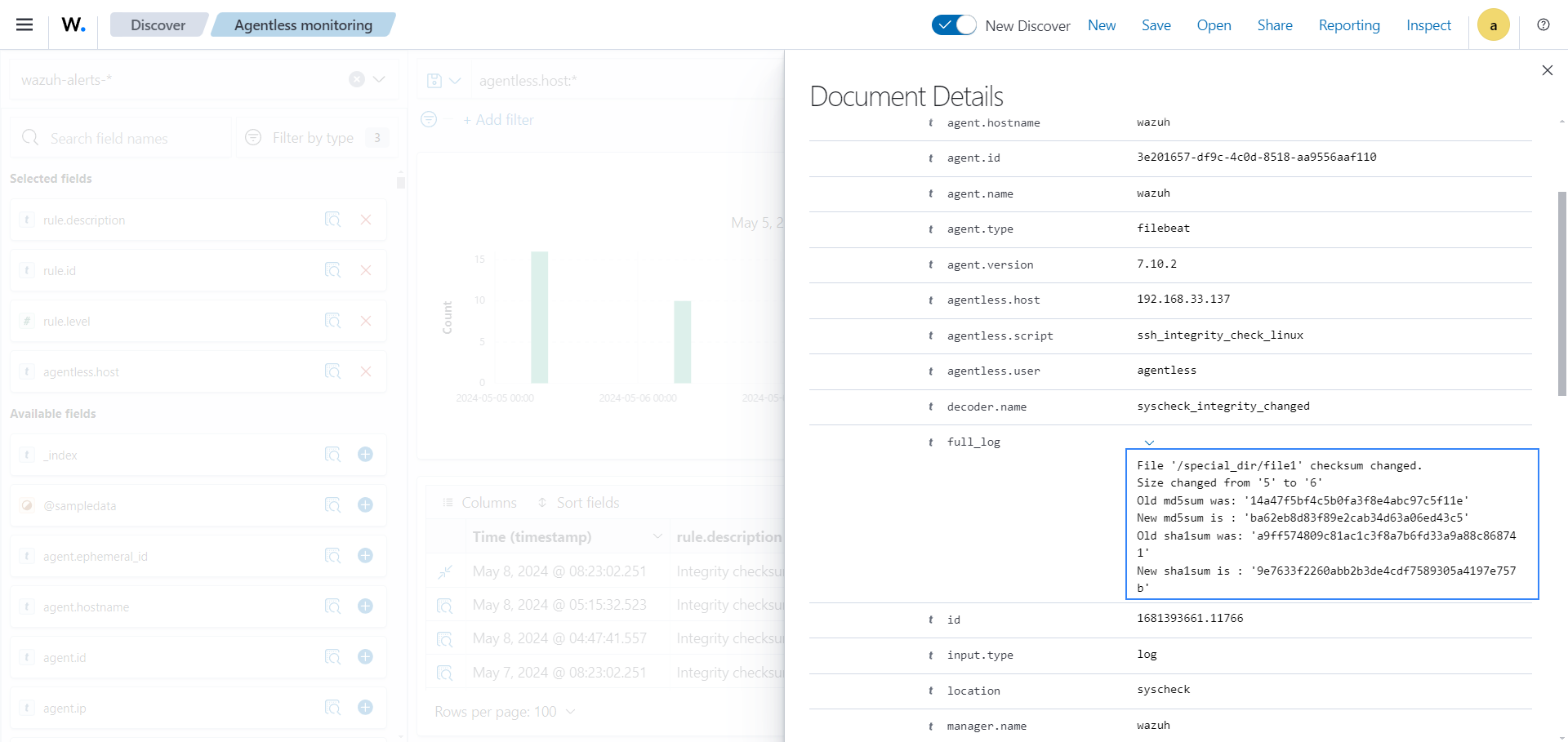Click the Search field names input
Image resolution: width=1568 pixels, height=742 pixels.
[122, 138]
